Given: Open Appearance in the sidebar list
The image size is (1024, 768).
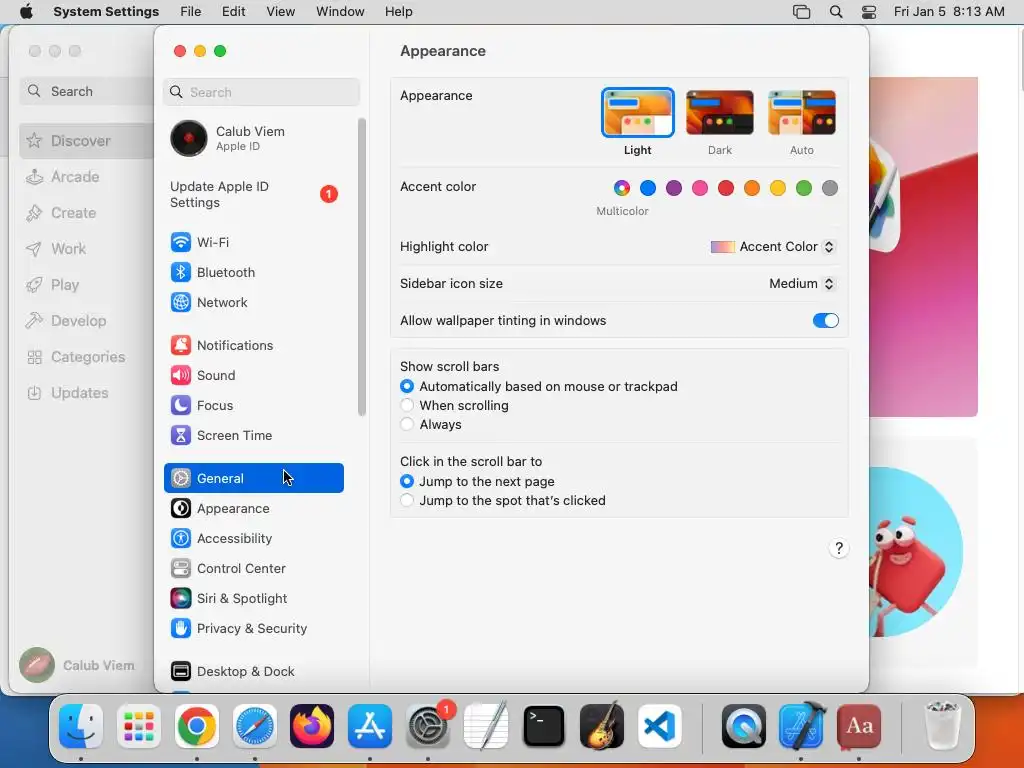Looking at the screenshot, I should pos(253,508).
